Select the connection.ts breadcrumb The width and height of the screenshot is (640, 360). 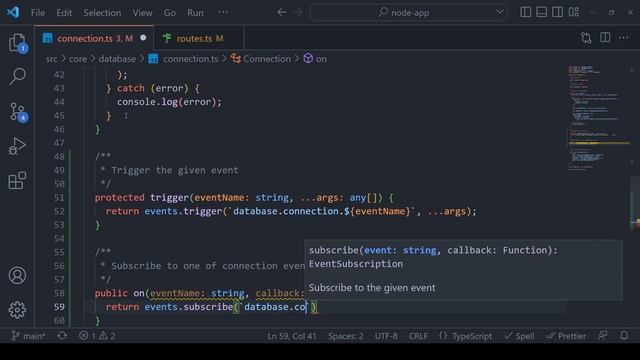click(183, 59)
